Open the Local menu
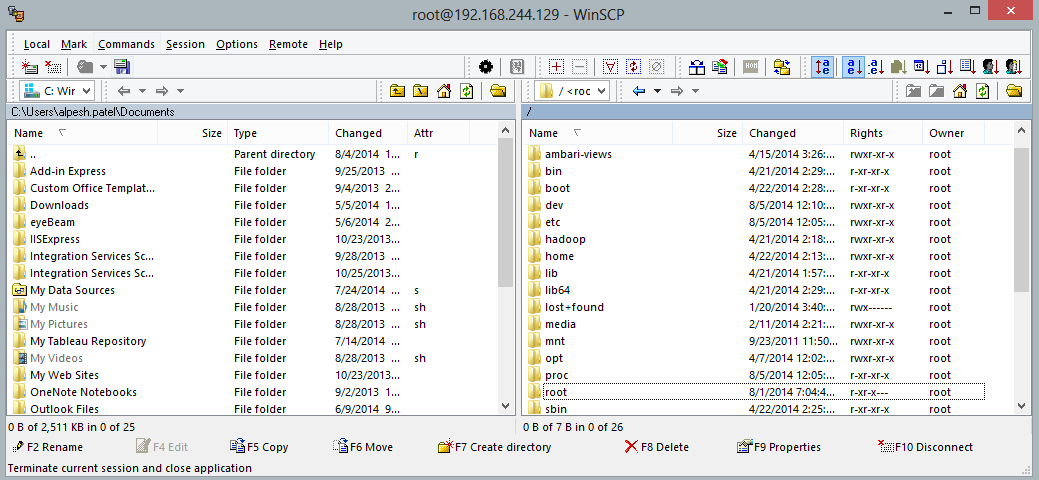The width and height of the screenshot is (1039, 480). coord(36,44)
